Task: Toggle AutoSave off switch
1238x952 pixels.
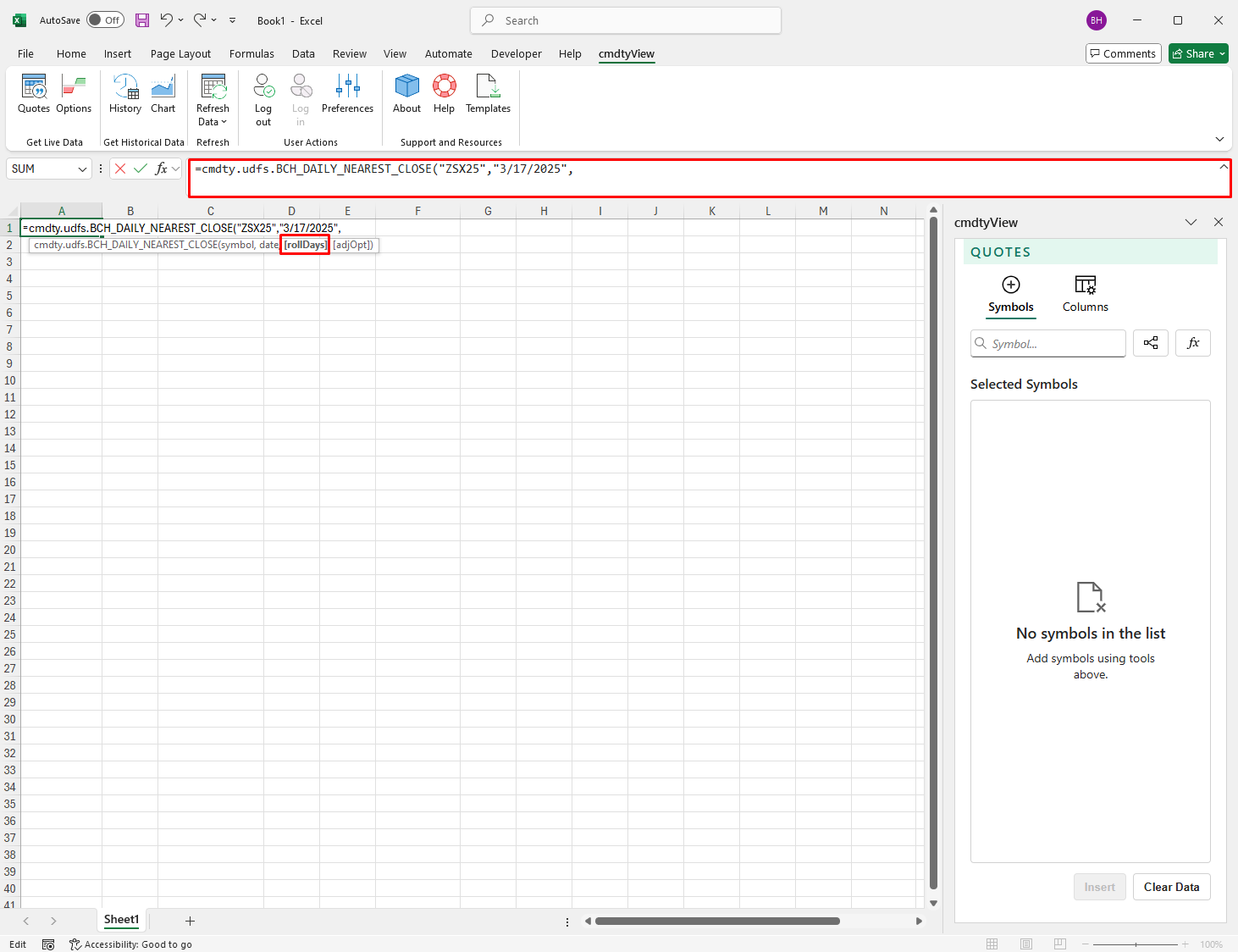Action: pyautogui.click(x=105, y=20)
